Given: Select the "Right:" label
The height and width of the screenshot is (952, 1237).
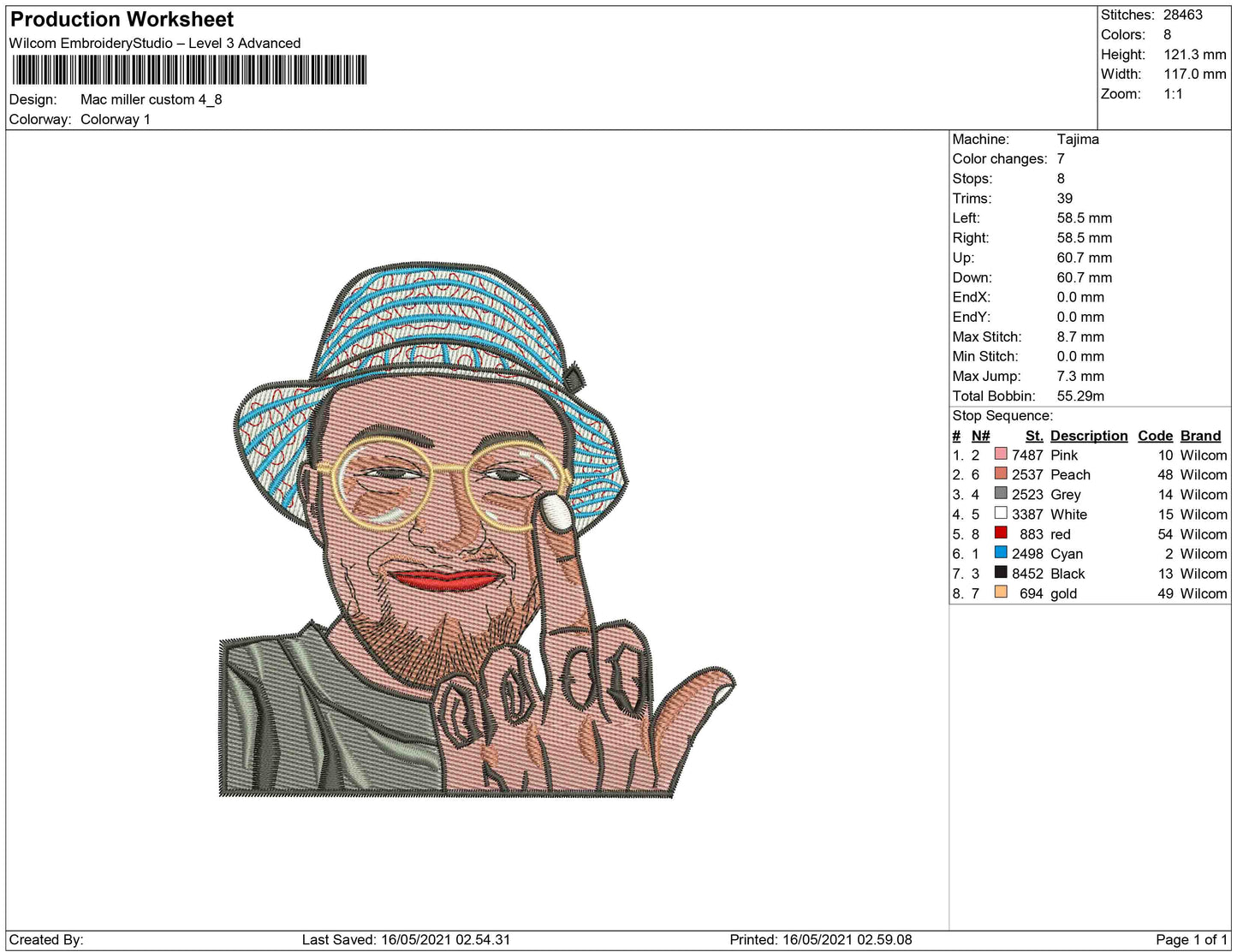Looking at the screenshot, I should coord(971,238).
